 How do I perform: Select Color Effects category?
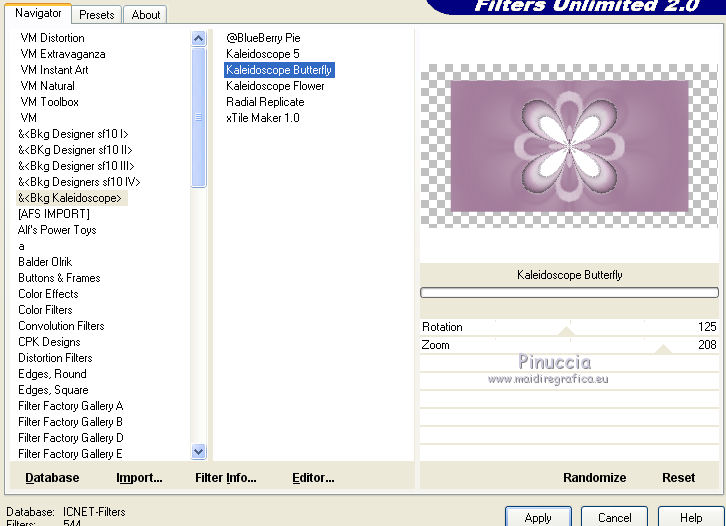coord(48,294)
